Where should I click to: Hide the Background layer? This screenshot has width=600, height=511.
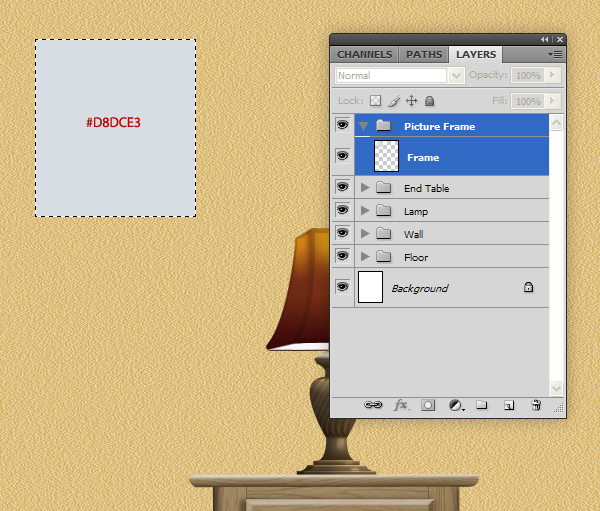(342, 287)
